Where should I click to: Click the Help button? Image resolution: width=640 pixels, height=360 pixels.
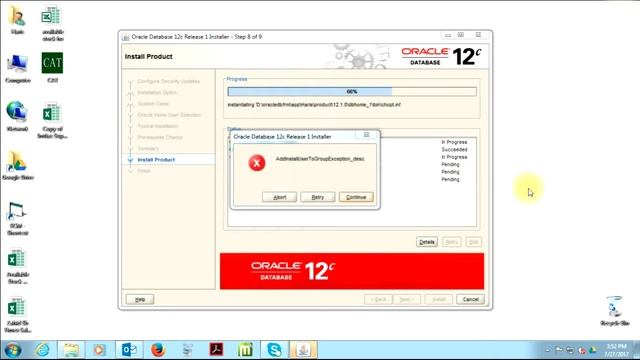click(140, 300)
